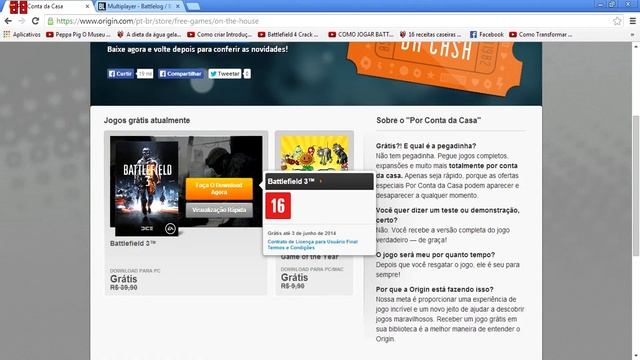This screenshot has height=360, width=640.
Task: Click the Jogos grátis atualmente heading
Action: (147, 120)
